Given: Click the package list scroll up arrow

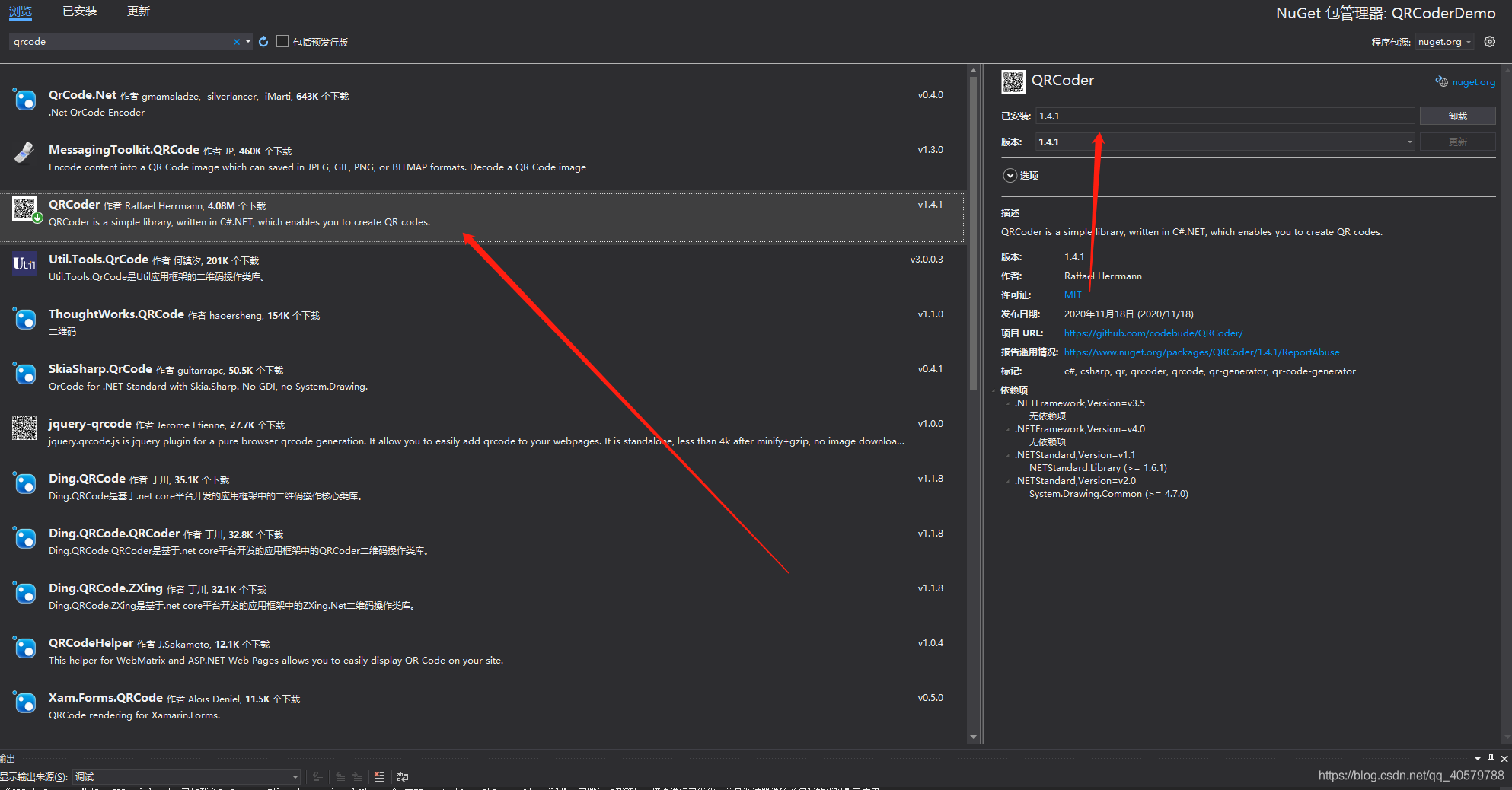Looking at the screenshot, I should 973,70.
